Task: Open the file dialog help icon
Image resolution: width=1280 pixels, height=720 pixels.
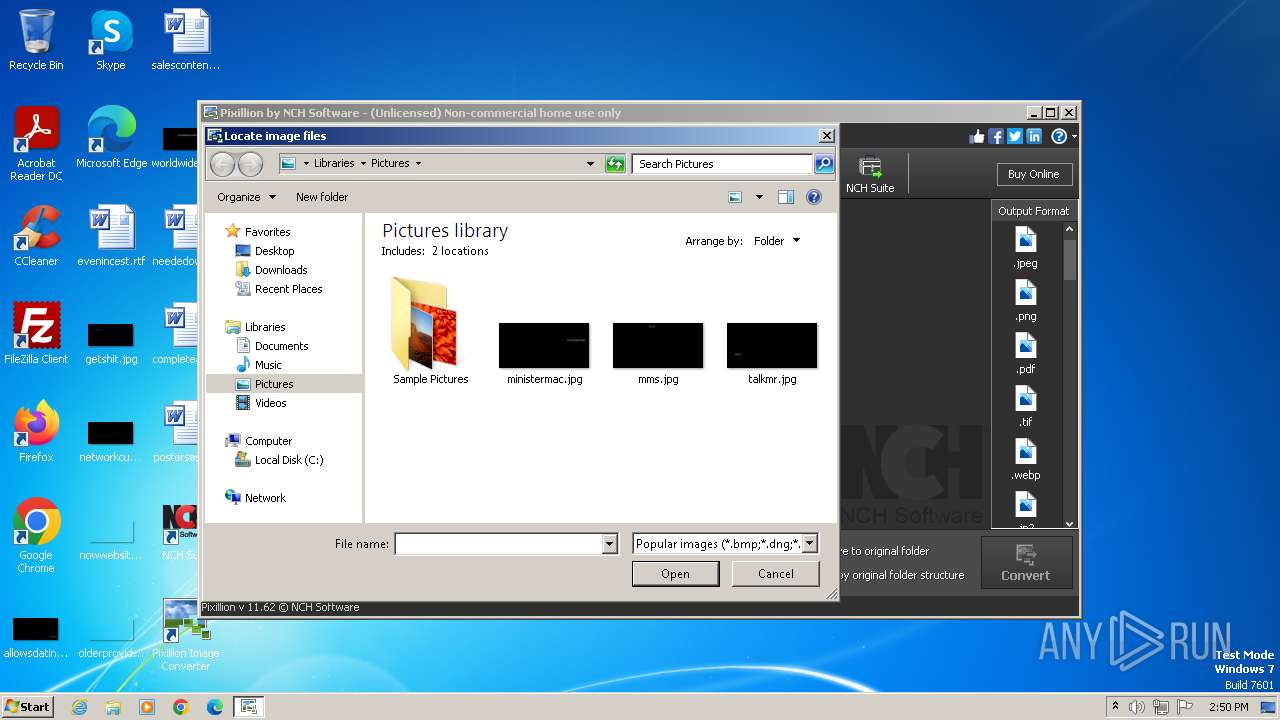Action: click(814, 197)
